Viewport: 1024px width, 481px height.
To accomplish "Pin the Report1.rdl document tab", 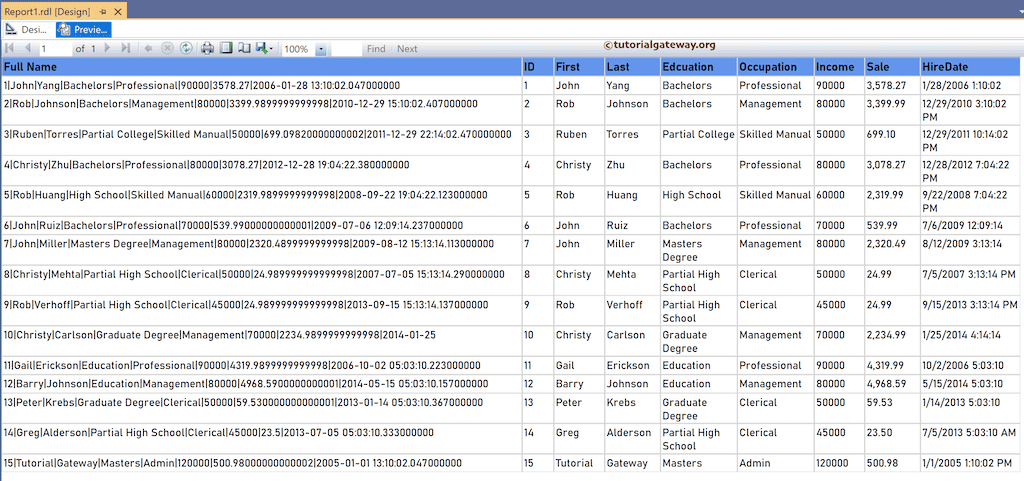I will point(104,12).
